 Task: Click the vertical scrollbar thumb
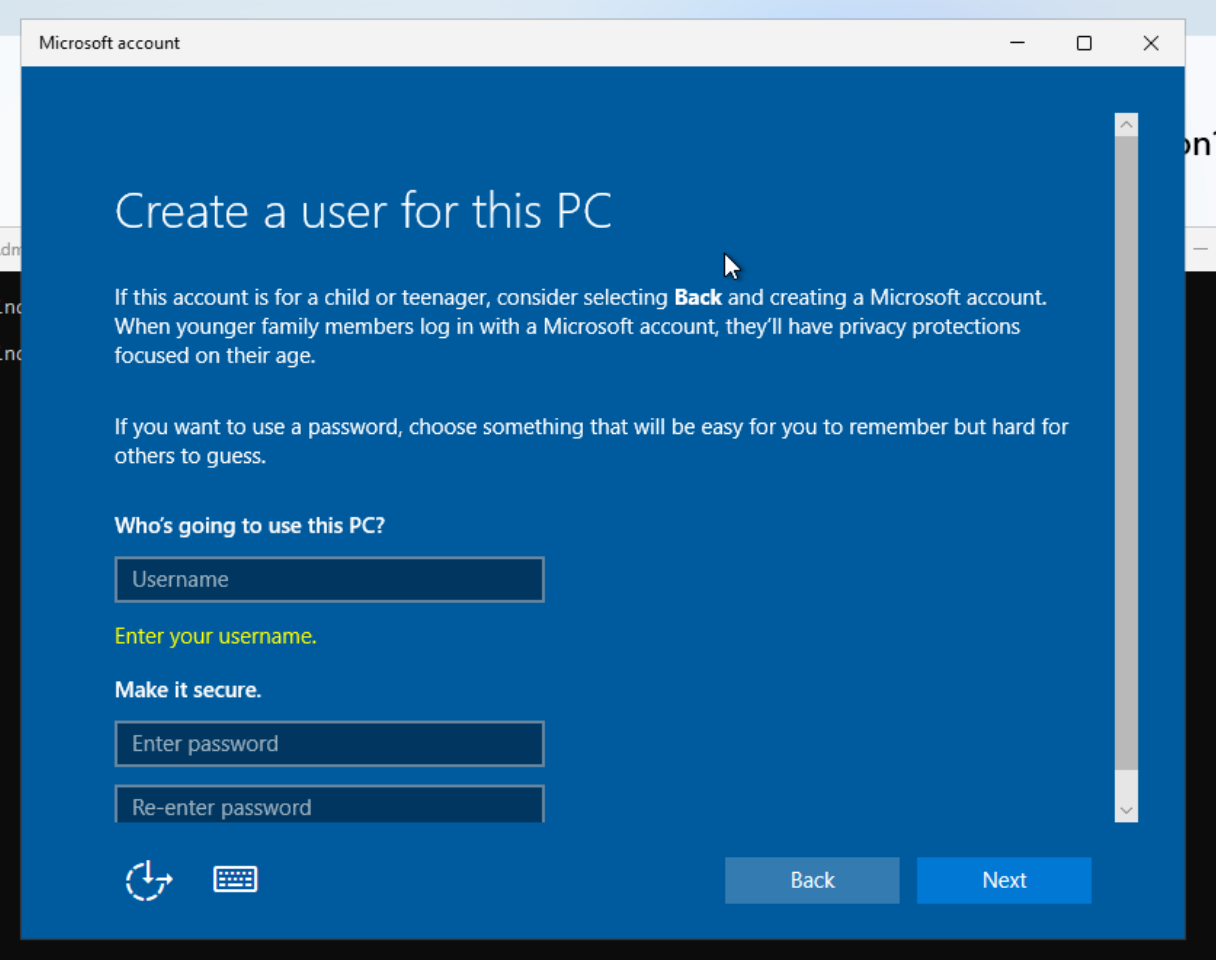[1127, 453]
